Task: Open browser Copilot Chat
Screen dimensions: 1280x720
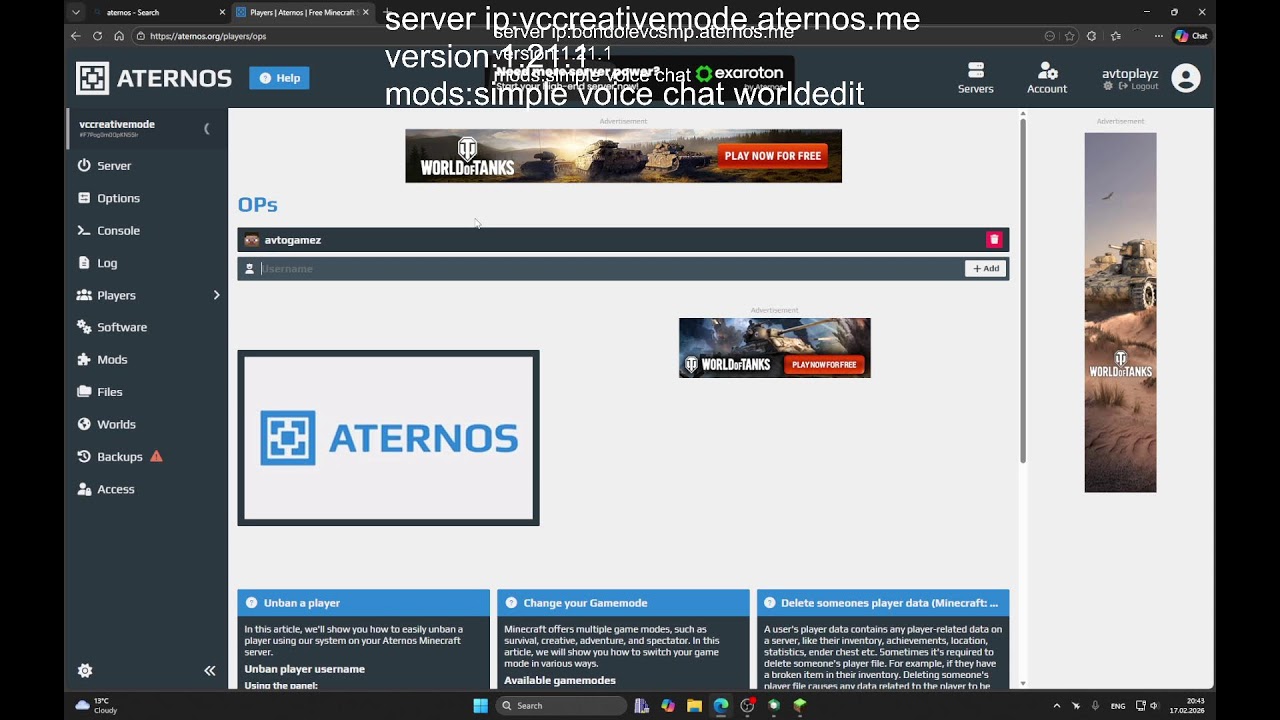Action: point(1191,36)
